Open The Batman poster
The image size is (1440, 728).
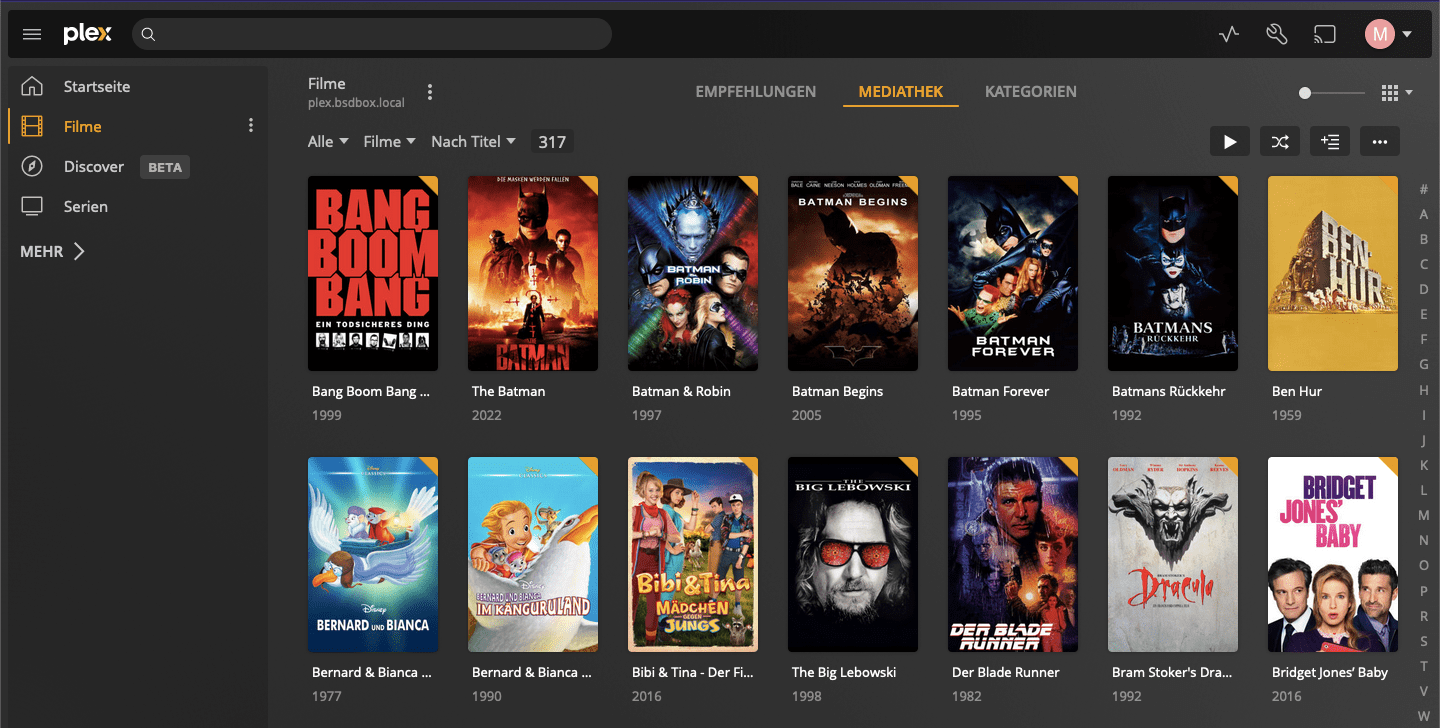click(x=533, y=273)
